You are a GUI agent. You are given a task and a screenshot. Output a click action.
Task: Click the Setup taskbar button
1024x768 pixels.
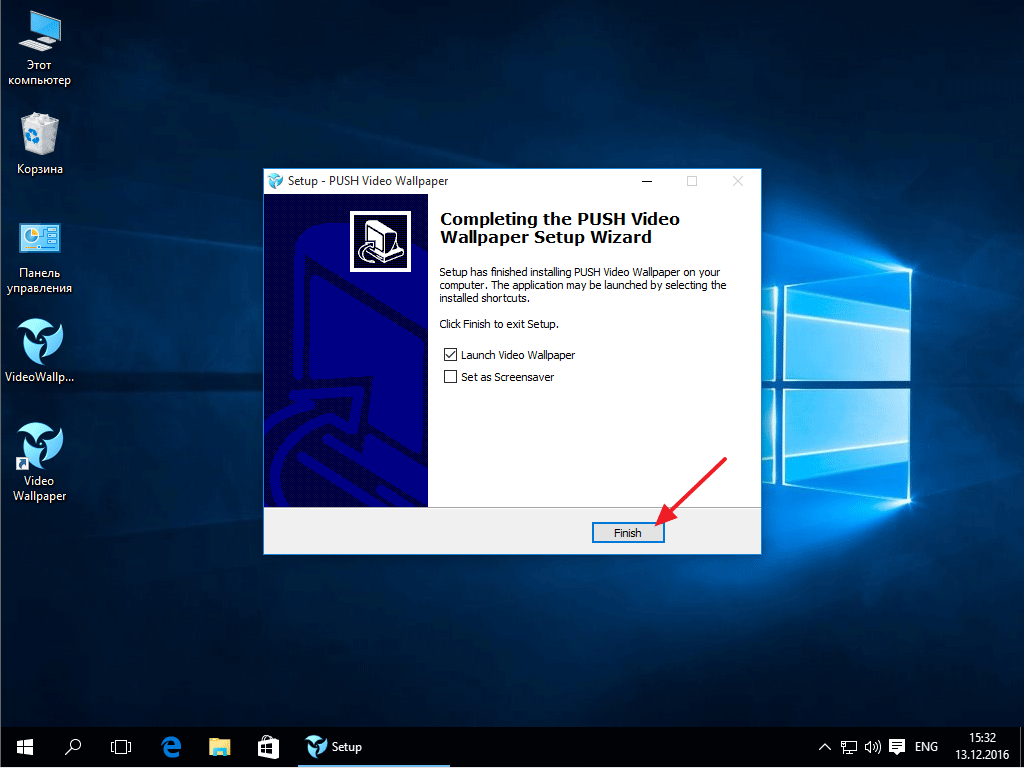pos(335,747)
